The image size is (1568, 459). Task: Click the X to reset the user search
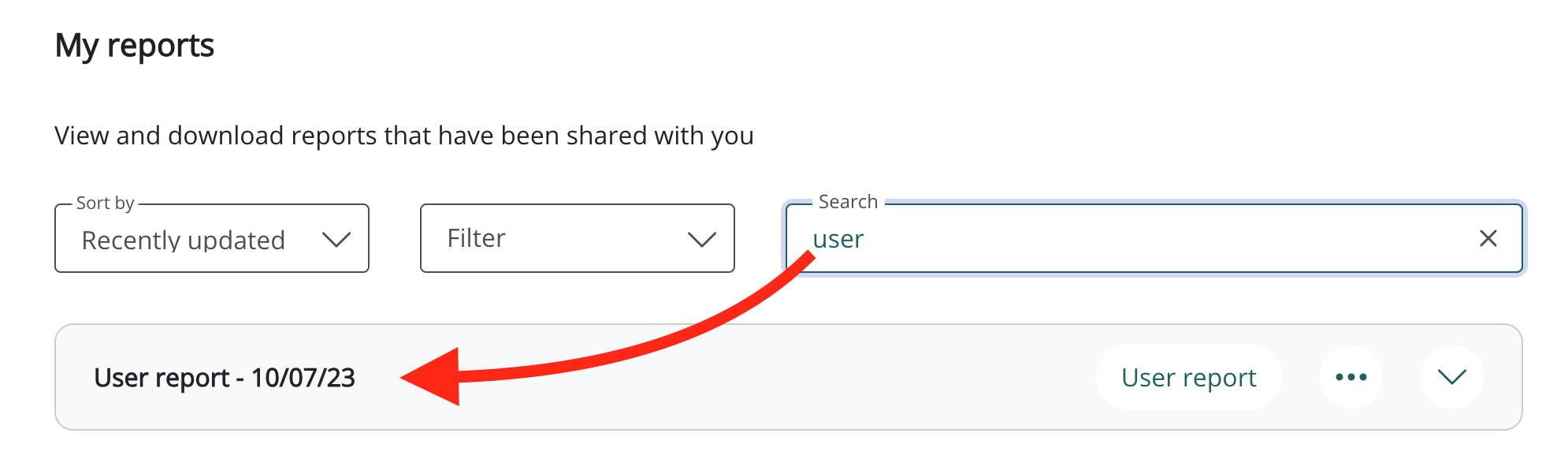[1488, 237]
